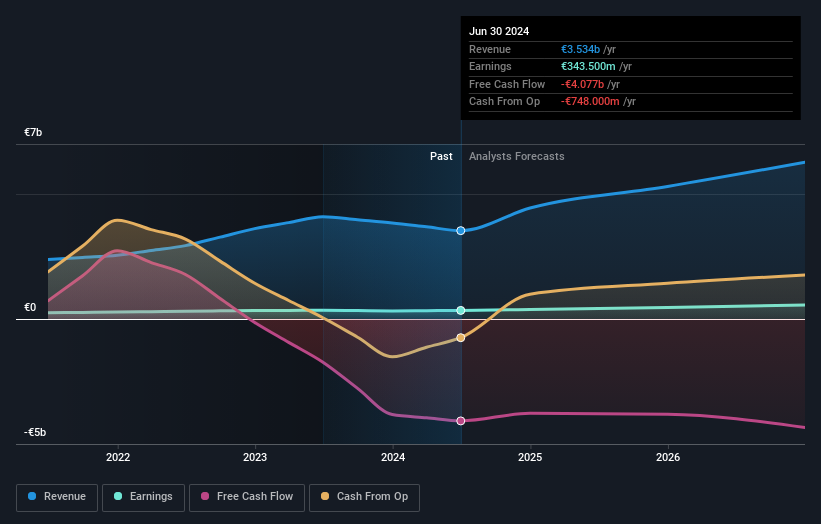The width and height of the screenshot is (821, 524).
Task: Select the Free Cash Flow marker at Jun 2024
Action: (x=461, y=421)
